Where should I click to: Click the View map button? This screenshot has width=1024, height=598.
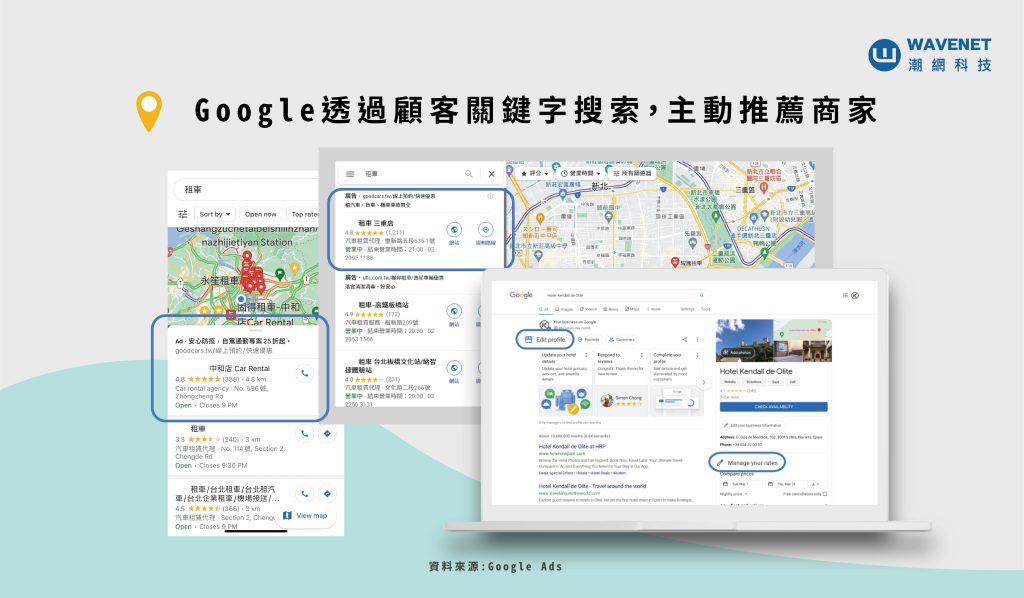(x=305, y=516)
